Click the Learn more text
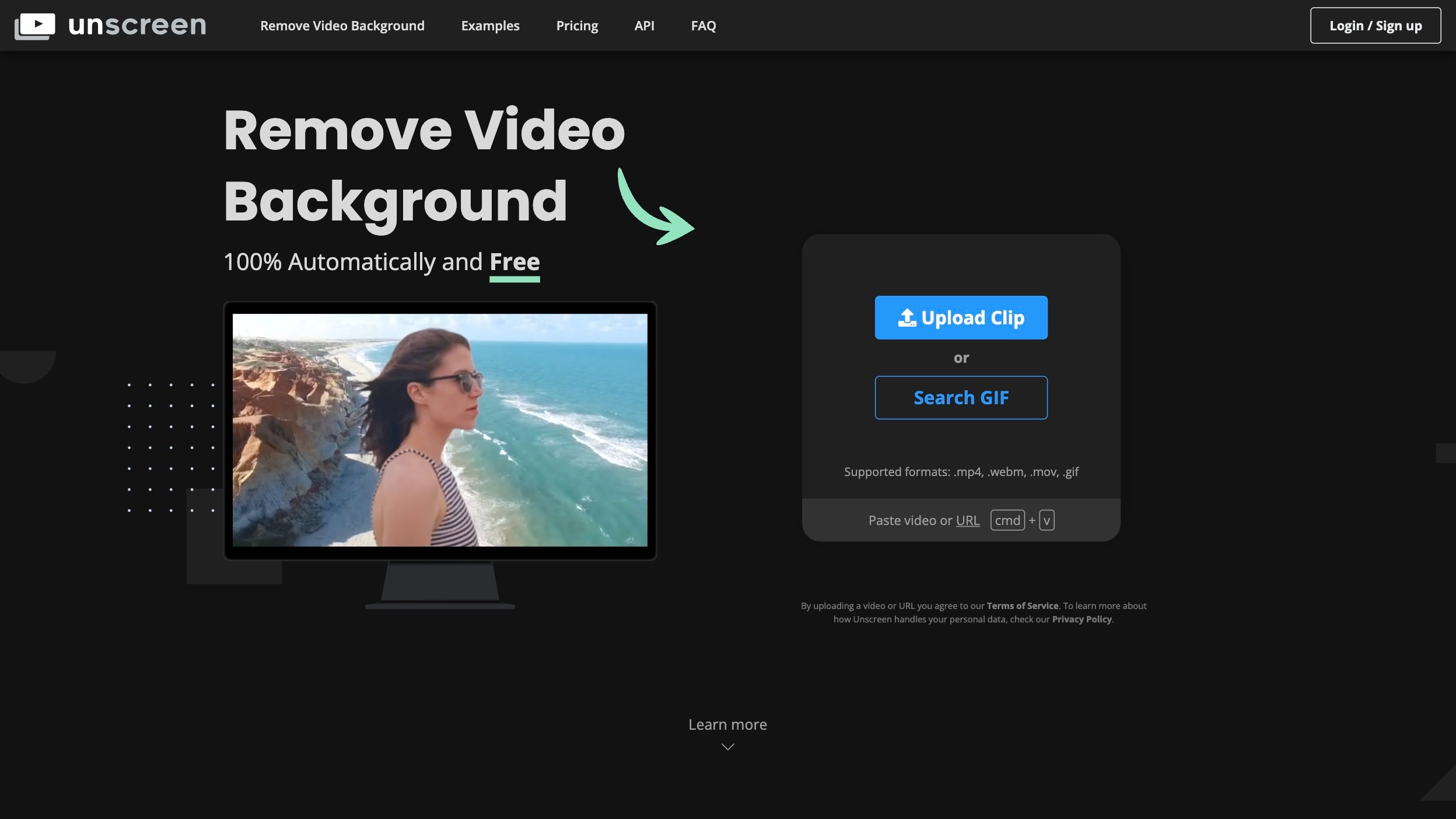Viewport: 1456px width, 819px height. [727, 724]
